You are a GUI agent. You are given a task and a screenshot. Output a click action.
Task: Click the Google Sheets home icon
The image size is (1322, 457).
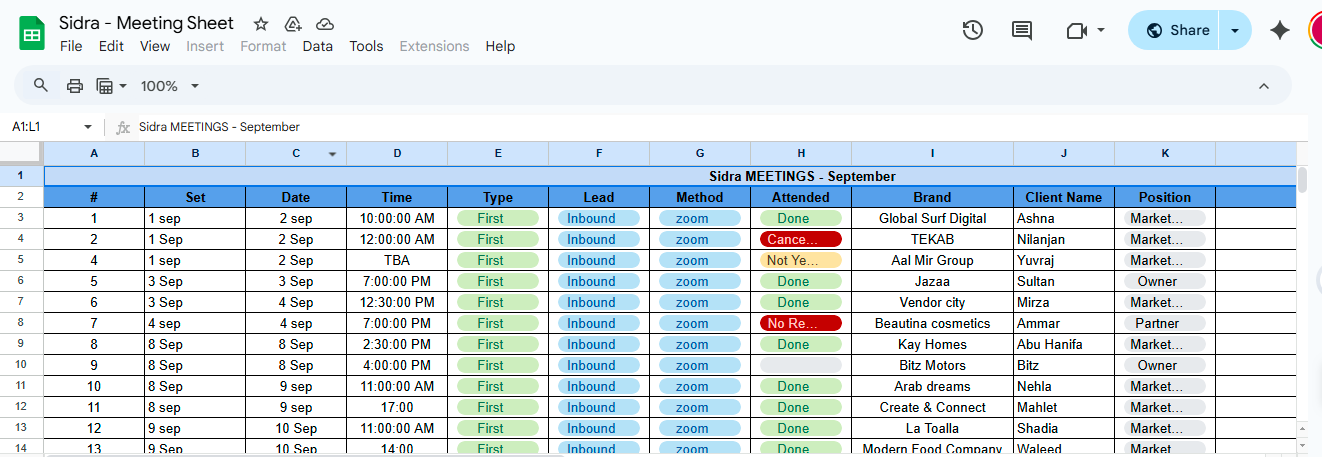tap(32, 34)
